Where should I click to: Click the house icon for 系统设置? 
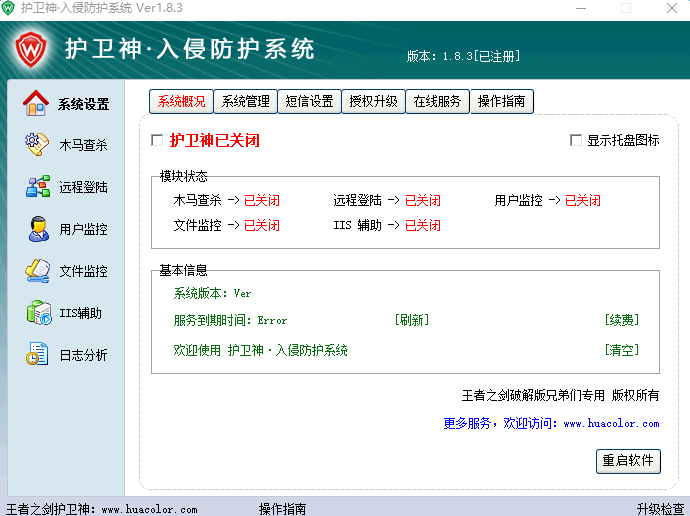[36, 103]
